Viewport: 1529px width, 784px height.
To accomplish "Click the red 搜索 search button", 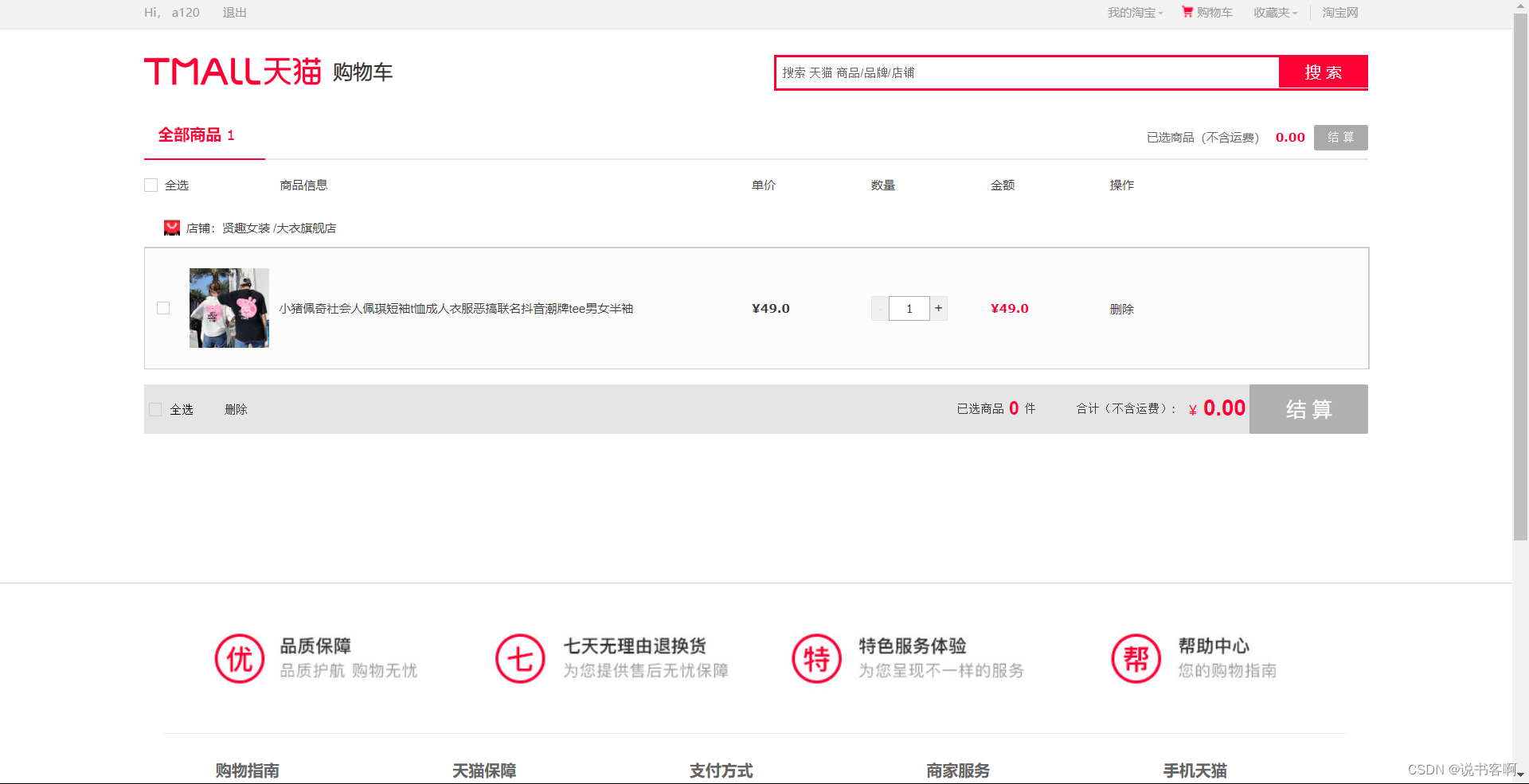I will click(1323, 72).
